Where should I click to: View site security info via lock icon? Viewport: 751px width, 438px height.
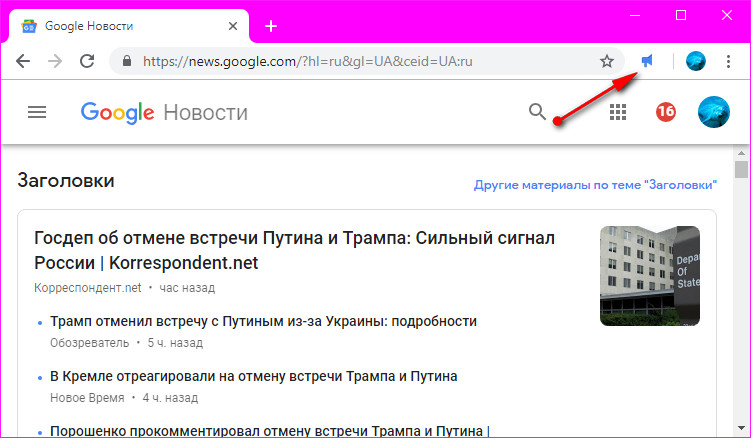pos(126,61)
